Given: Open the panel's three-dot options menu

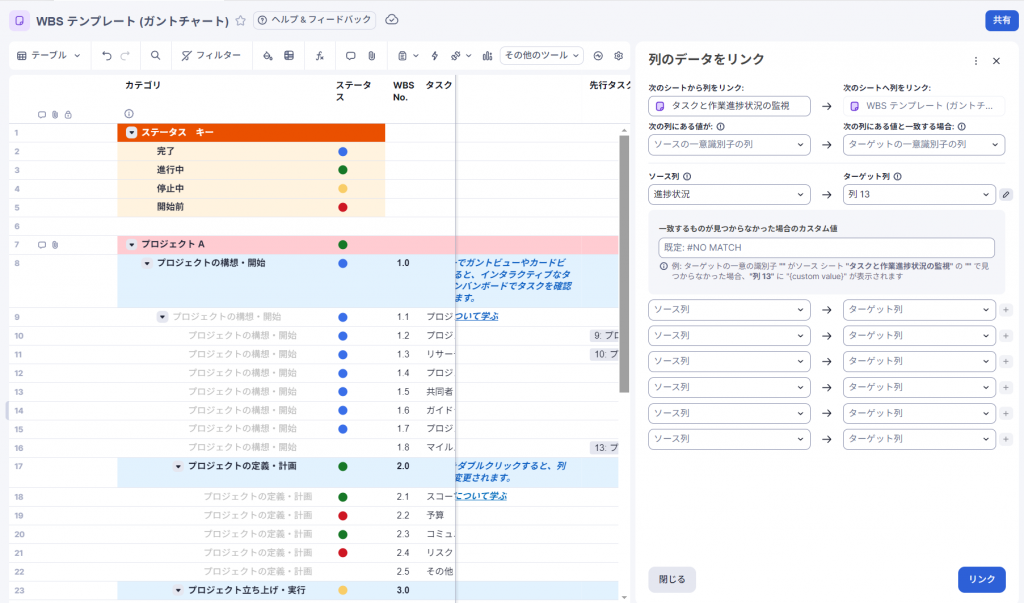Looking at the screenshot, I should 976,61.
